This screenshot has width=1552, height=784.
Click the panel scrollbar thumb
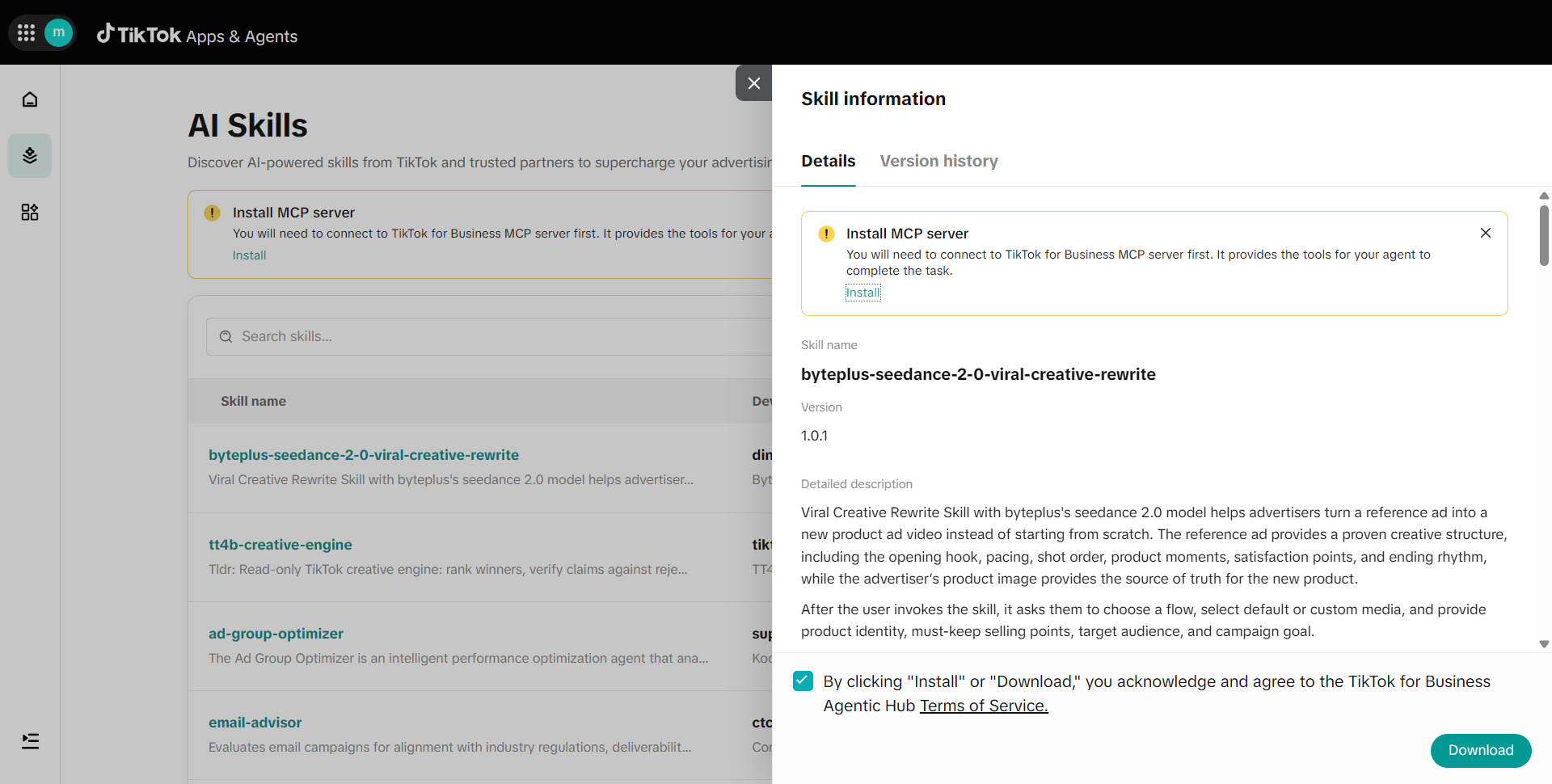point(1544,235)
